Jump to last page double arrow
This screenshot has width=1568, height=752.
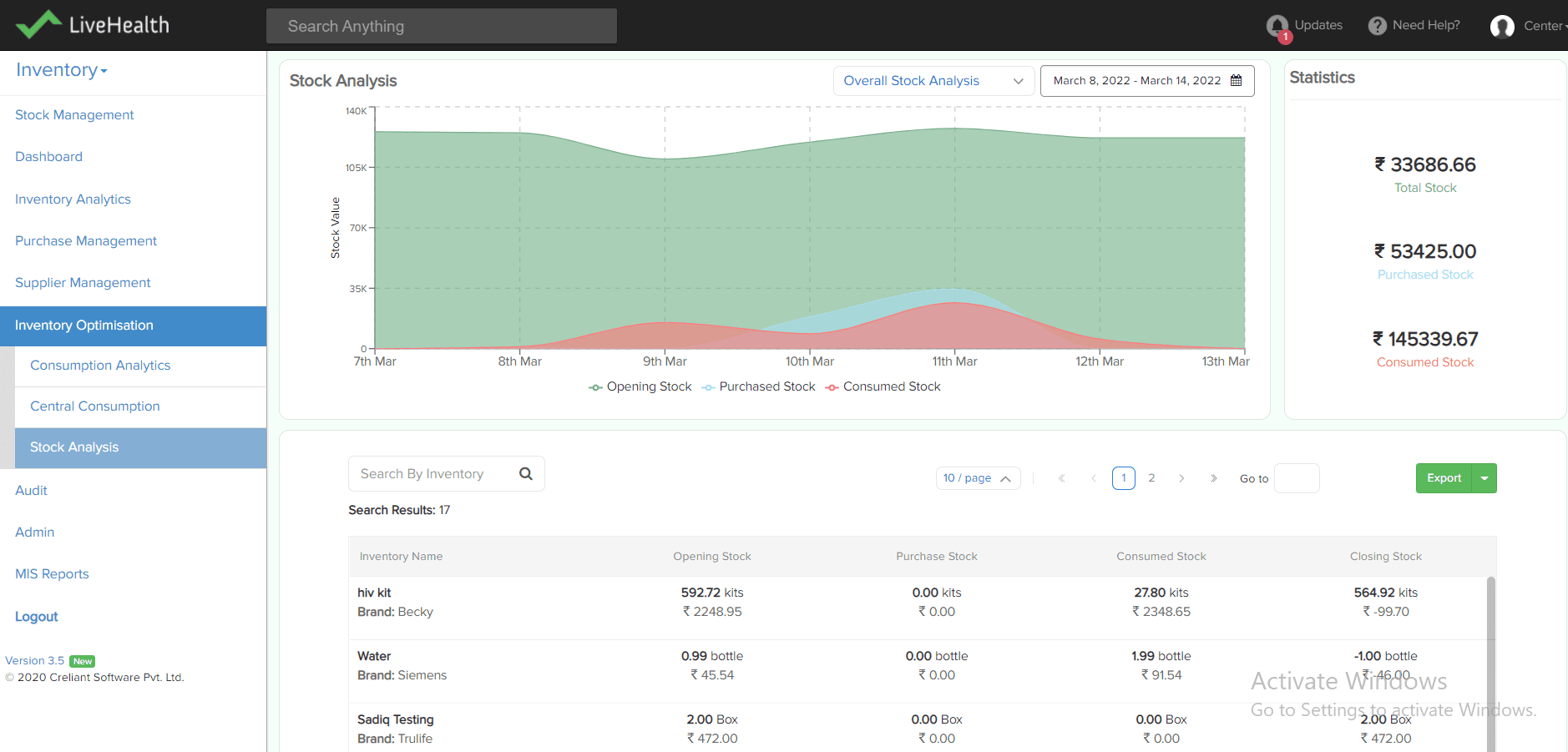(x=1214, y=478)
